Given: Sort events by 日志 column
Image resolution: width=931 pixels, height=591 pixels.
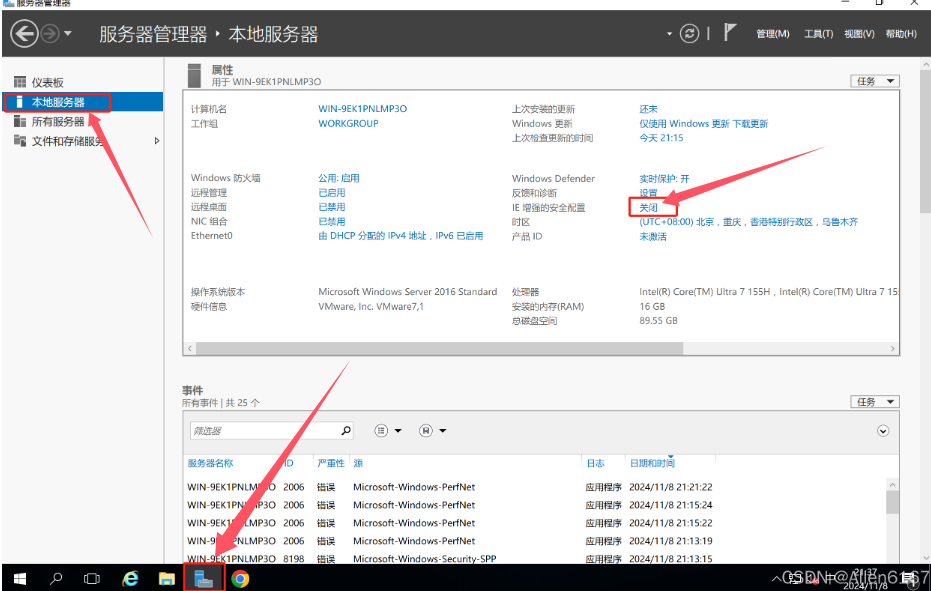Looking at the screenshot, I should coord(596,463).
